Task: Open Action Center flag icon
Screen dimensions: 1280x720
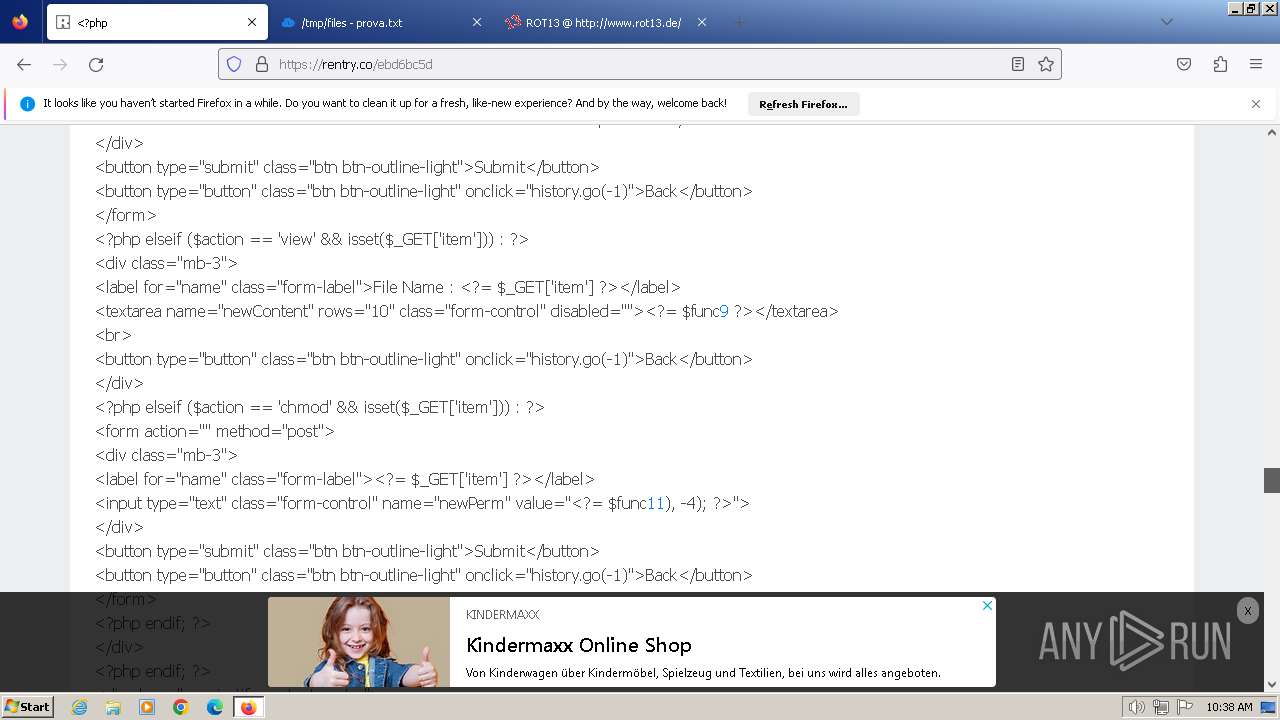Action: (1185, 707)
